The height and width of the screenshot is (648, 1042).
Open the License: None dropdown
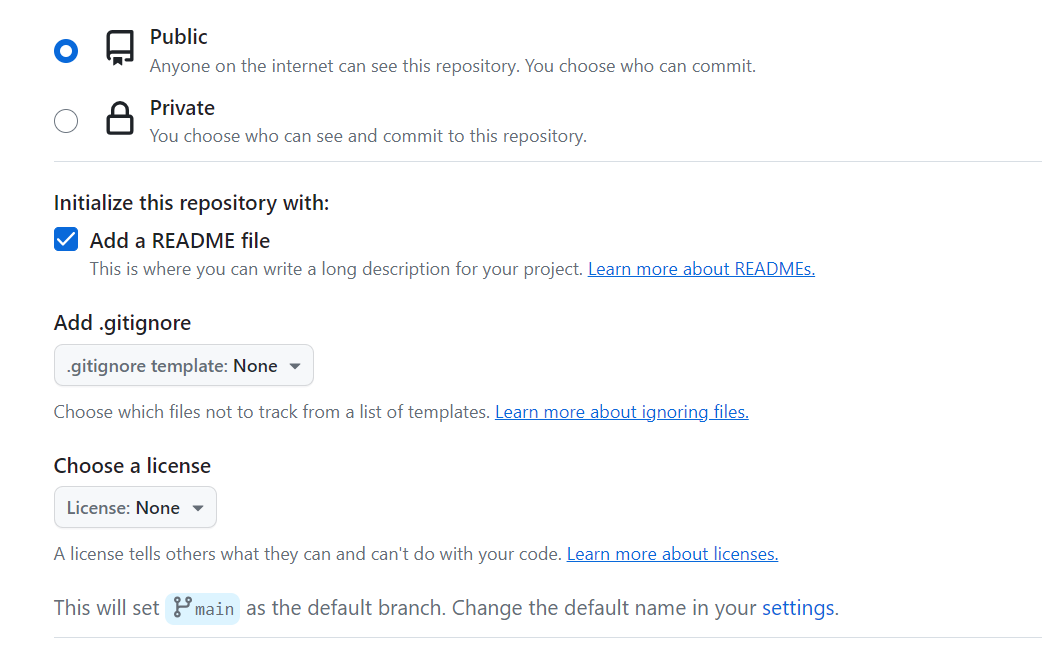pos(135,508)
